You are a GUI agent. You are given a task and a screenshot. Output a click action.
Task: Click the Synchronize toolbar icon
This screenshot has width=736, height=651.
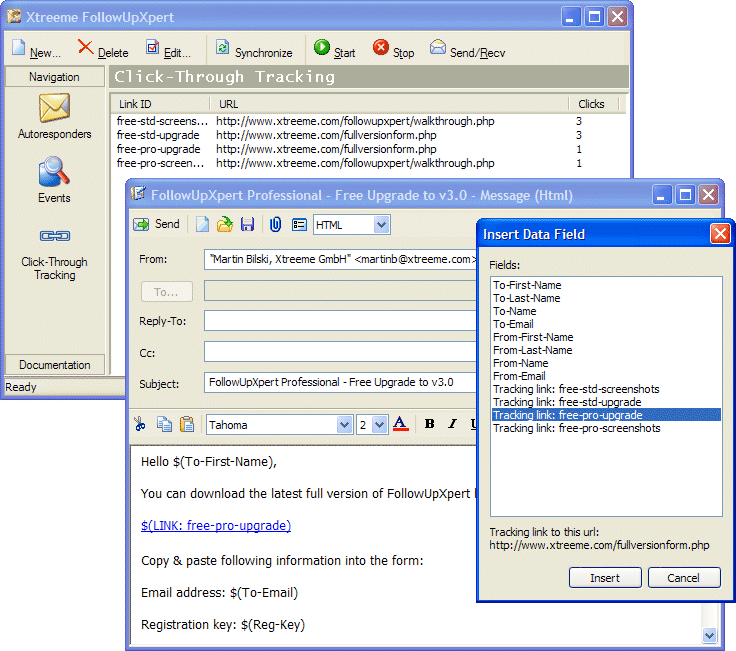(x=222, y=47)
